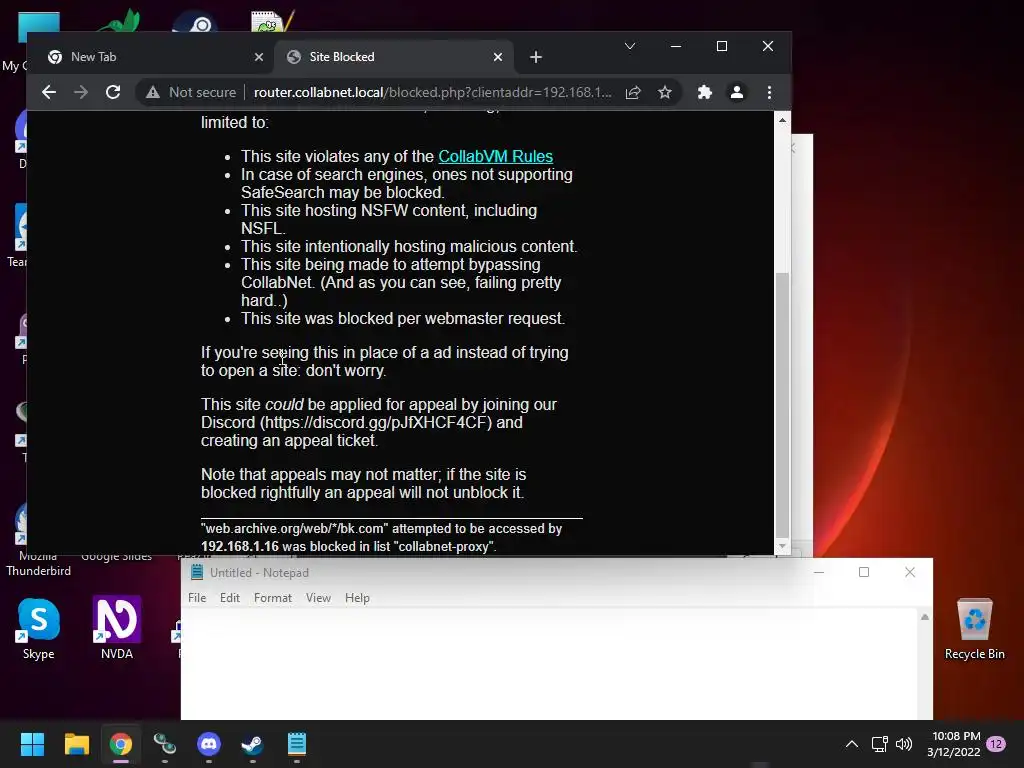Click the Discord invite URL text

(x=376, y=423)
